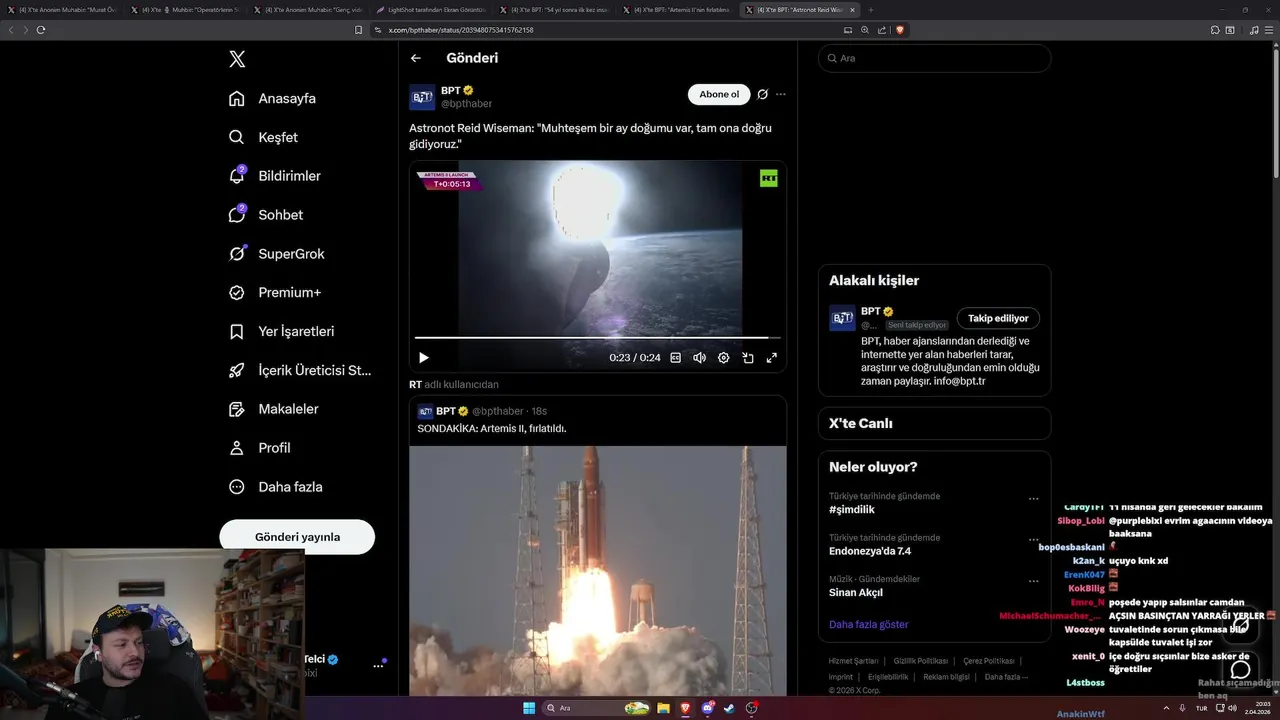Open Premium+ from sidebar
This screenshot has height=720, width=1280.
point(275,293)
